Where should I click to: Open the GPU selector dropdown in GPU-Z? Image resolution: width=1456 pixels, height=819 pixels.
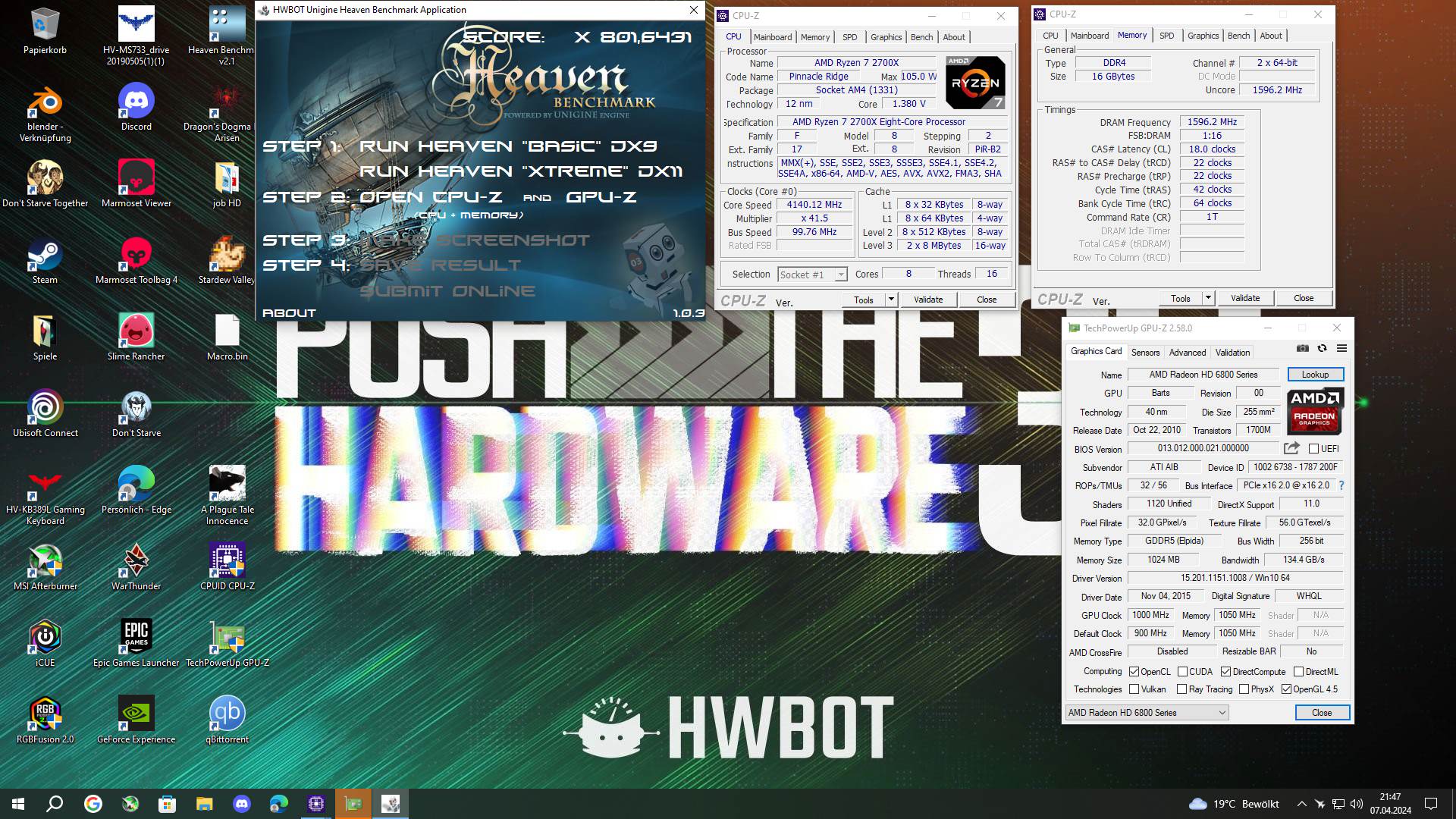pos(1147,713)
